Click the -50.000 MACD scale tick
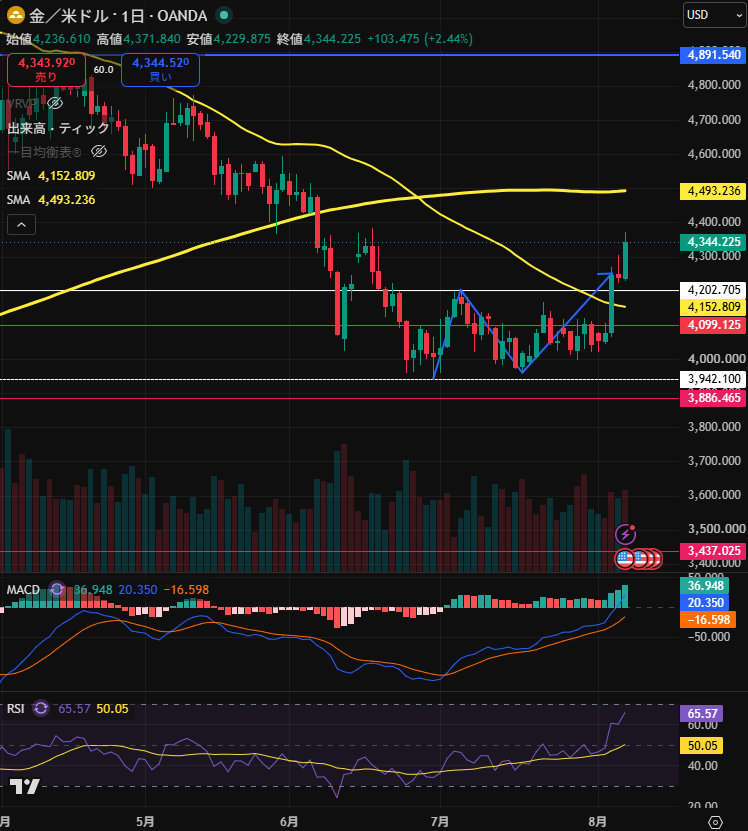The height and width of the screenshot is (831, 748). 709,637
